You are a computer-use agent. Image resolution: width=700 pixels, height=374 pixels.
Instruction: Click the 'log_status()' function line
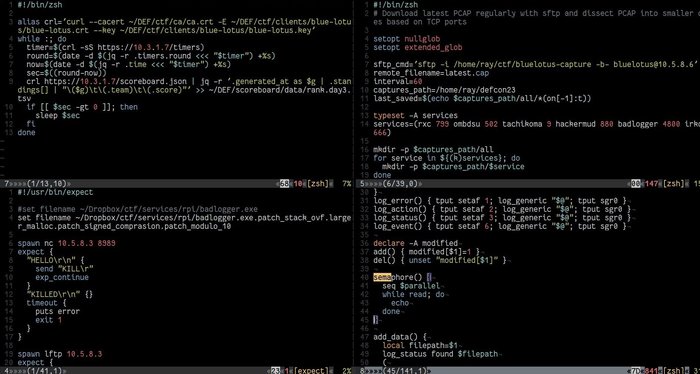pos(502,218)
